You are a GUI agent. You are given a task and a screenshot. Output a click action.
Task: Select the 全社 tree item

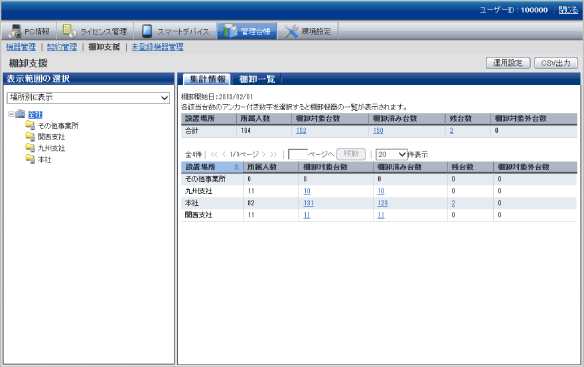35,115
